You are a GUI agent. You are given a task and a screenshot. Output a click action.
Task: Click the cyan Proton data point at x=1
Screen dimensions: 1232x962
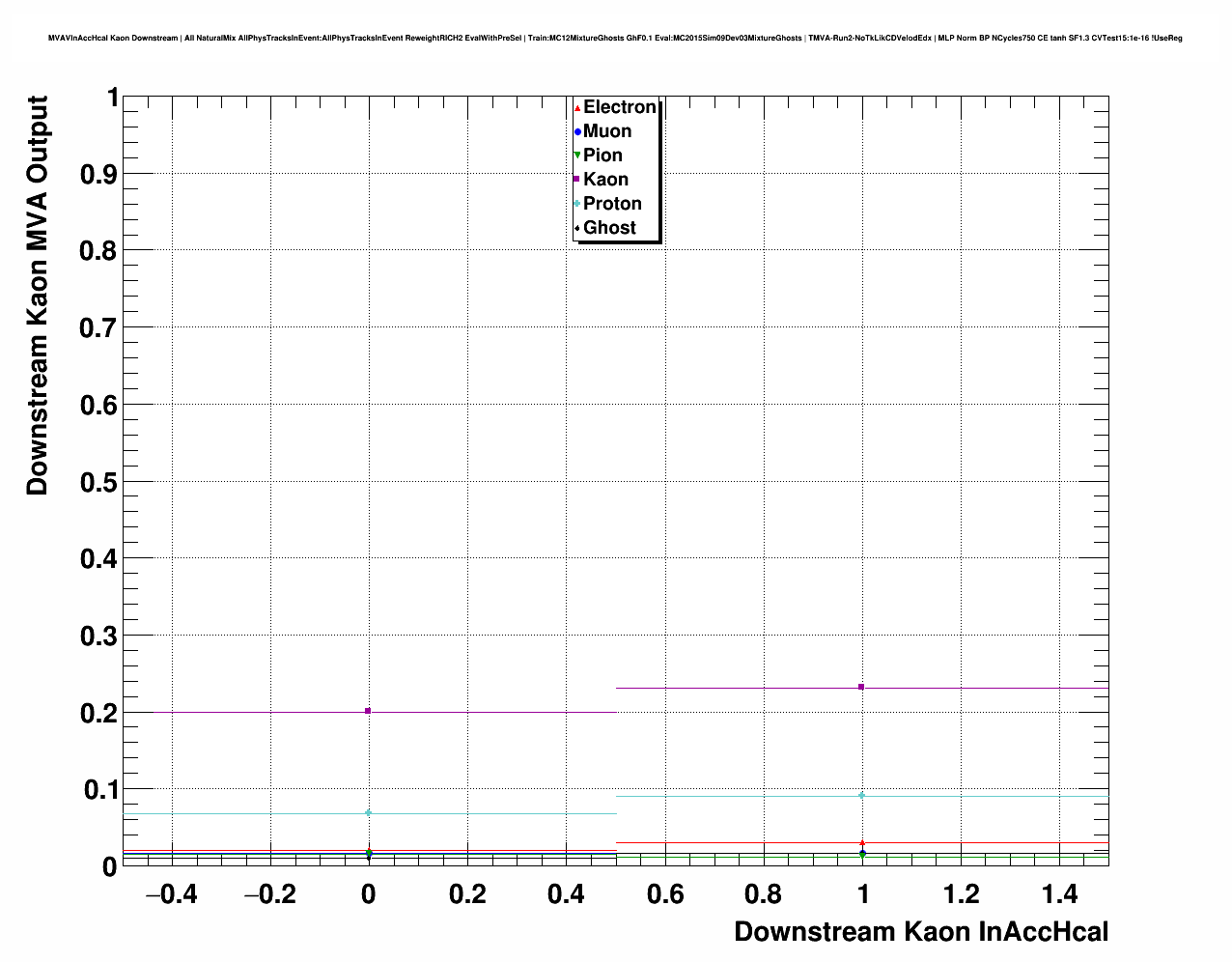[861, 796]
